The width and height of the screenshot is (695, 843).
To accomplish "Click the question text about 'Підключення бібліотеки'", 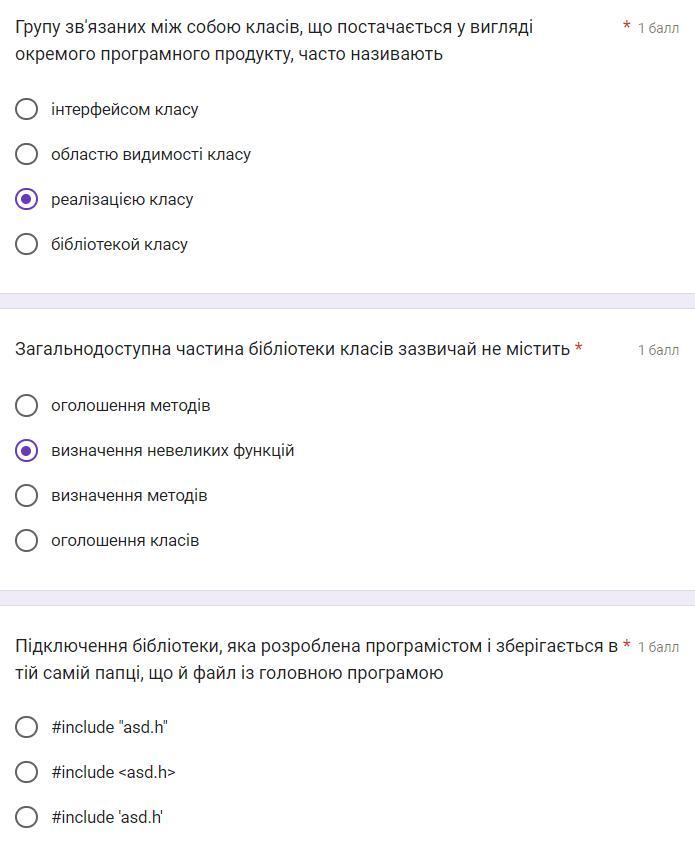I will pyautogui.click(x=317, y=659).
